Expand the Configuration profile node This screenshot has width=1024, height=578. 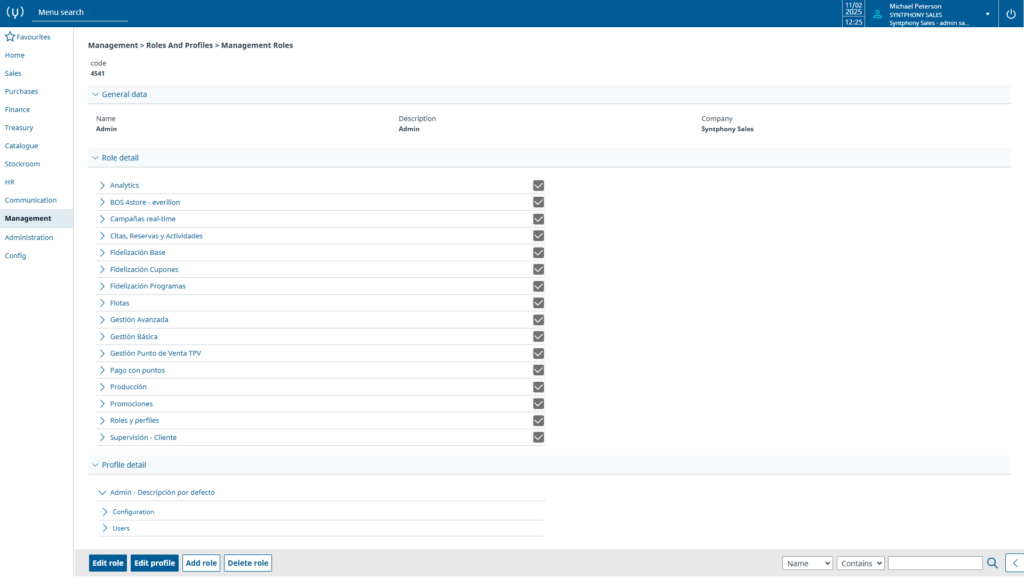[104, 511]
